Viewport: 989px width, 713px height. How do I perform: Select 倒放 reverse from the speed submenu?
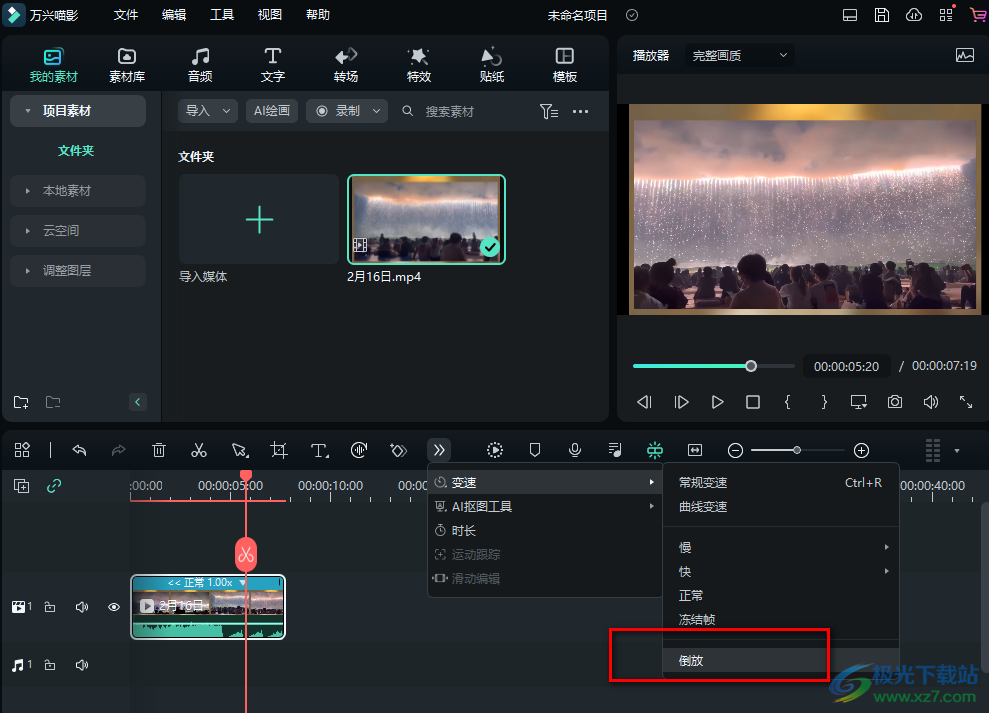point(691,661)
